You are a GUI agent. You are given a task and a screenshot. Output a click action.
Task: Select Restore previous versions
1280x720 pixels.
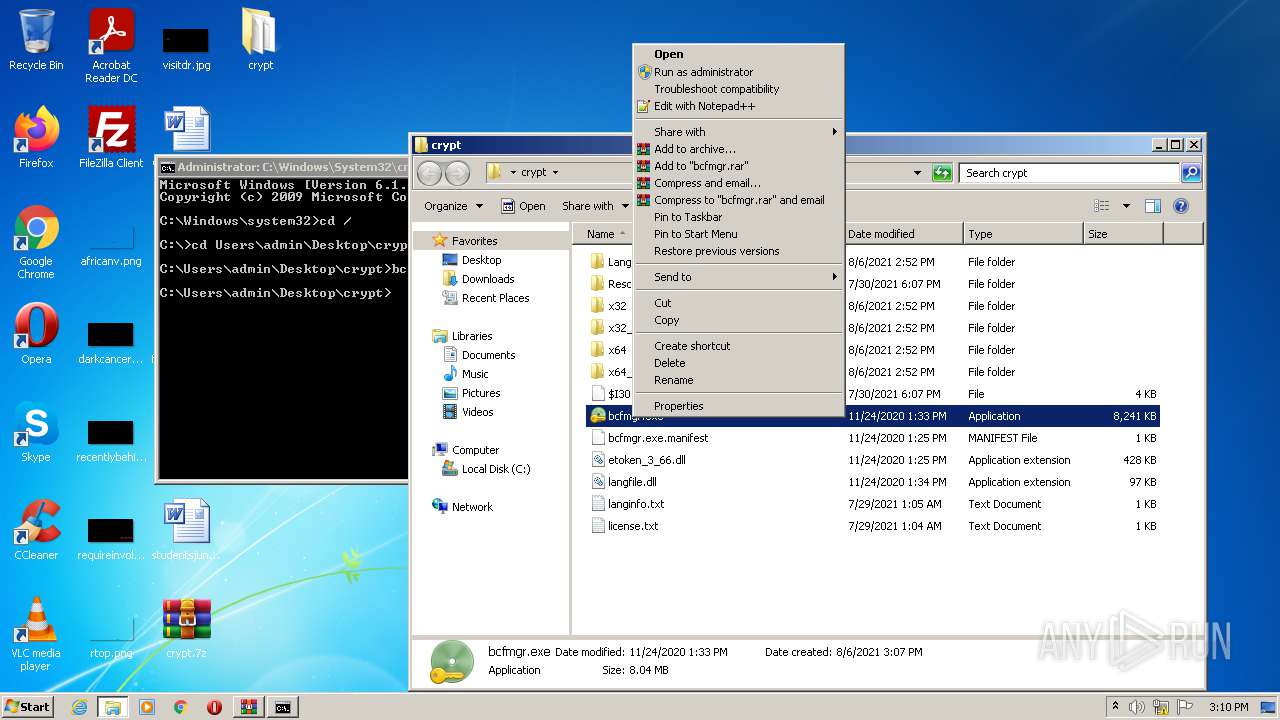pyautogui.click(x=738, y=251)
